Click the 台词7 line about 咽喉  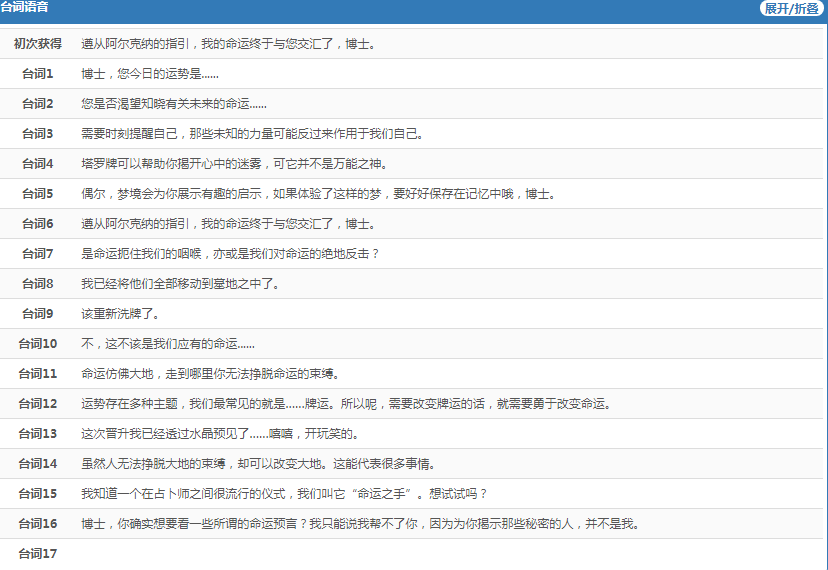[x=230, y=254]
